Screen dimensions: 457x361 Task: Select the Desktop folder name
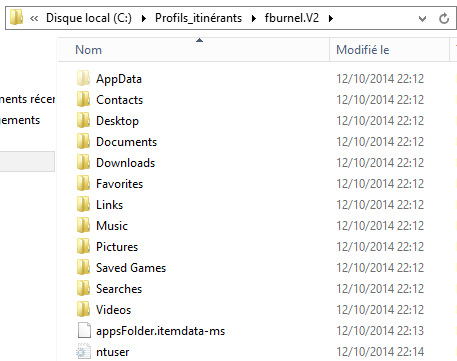117,121
